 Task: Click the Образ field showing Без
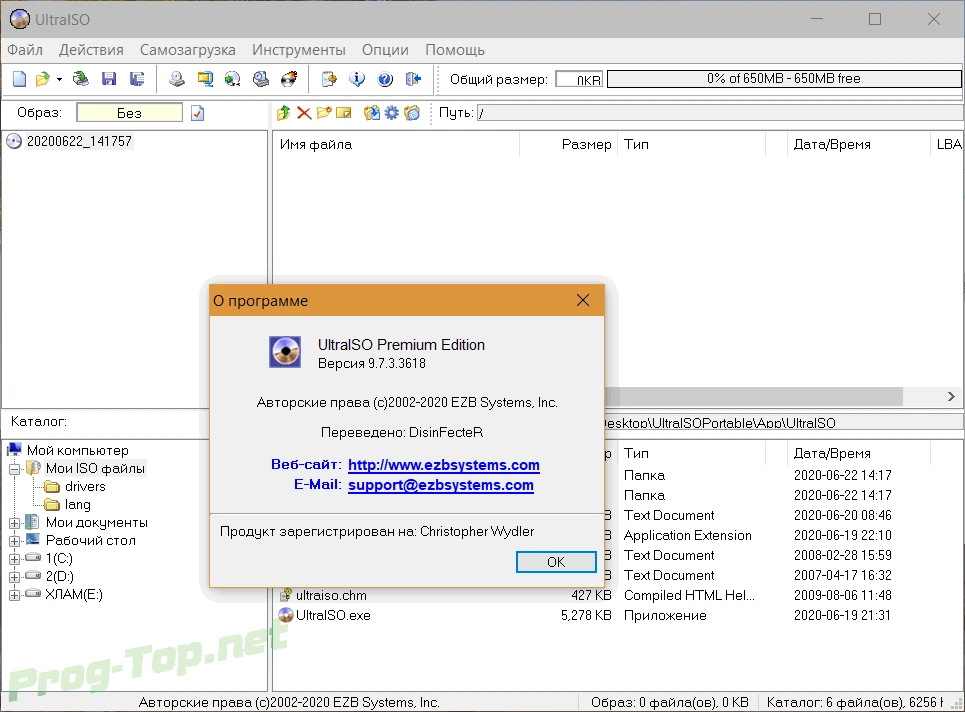click(129, 113)
